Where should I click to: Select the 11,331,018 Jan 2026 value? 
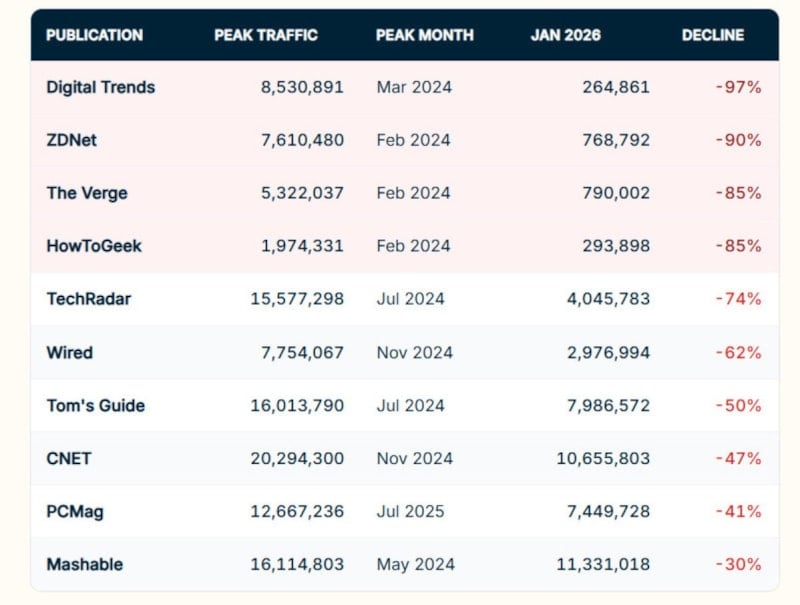tap(603, 564)
